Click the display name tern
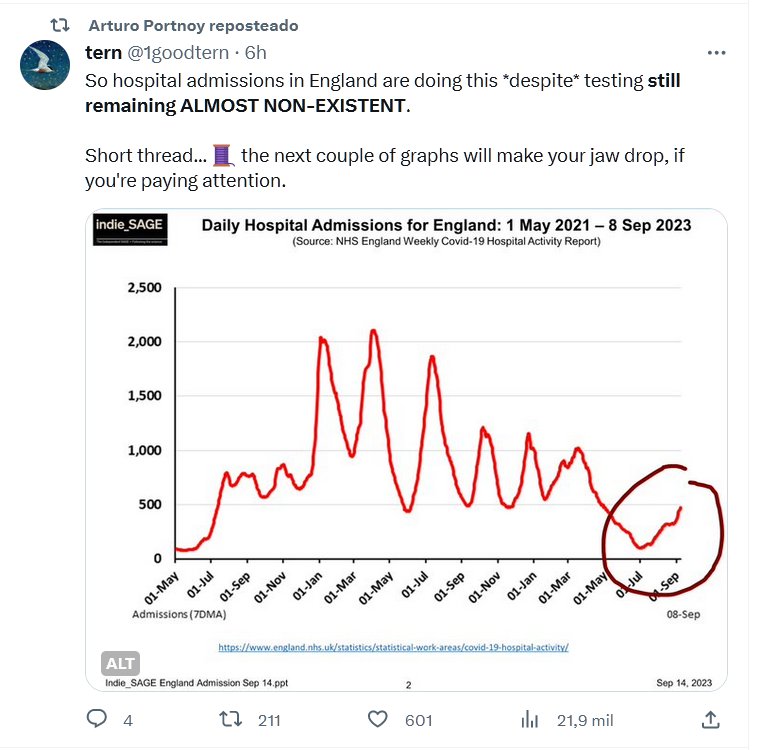This screenshot has width=760, height=750. click(x=104, y=53)
